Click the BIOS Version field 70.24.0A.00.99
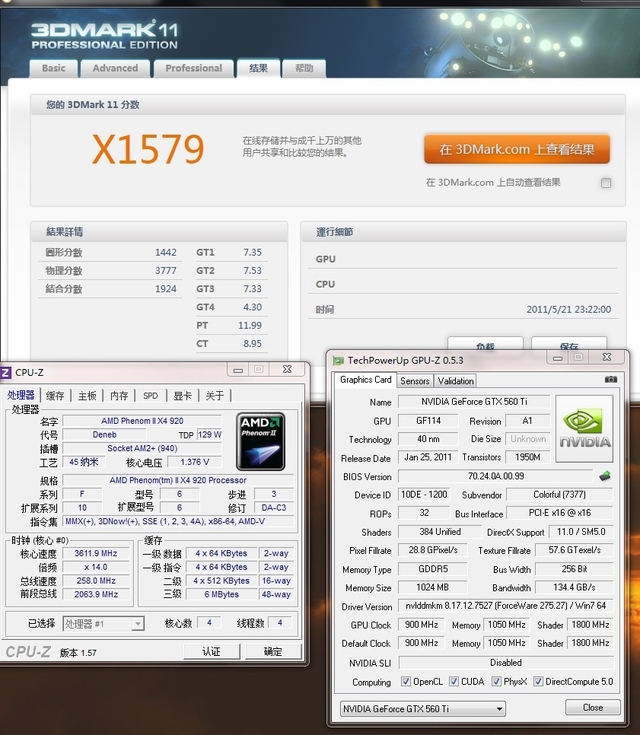640x735 pixels. [496, 476]
